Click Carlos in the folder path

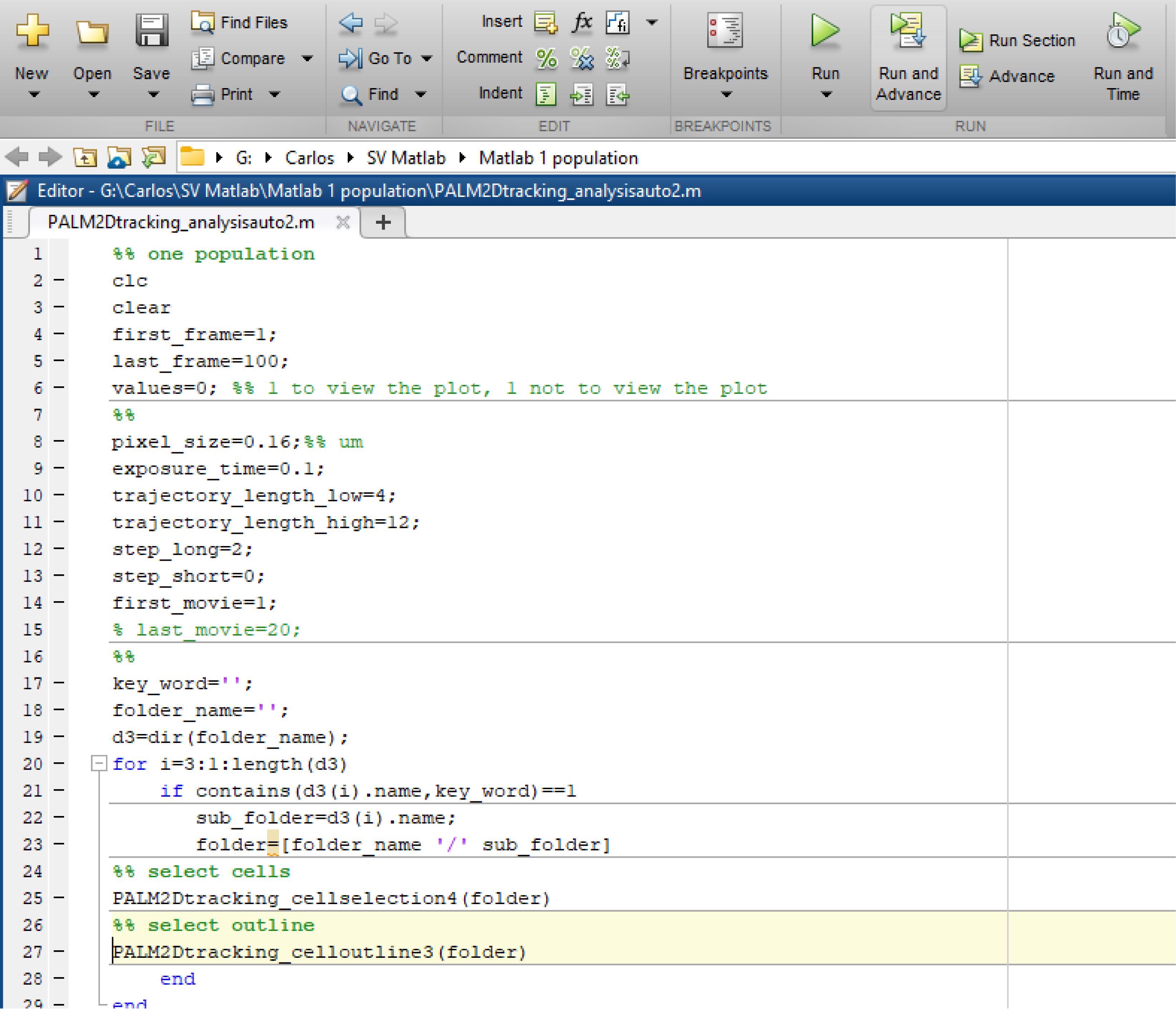[x=309, y=158]
